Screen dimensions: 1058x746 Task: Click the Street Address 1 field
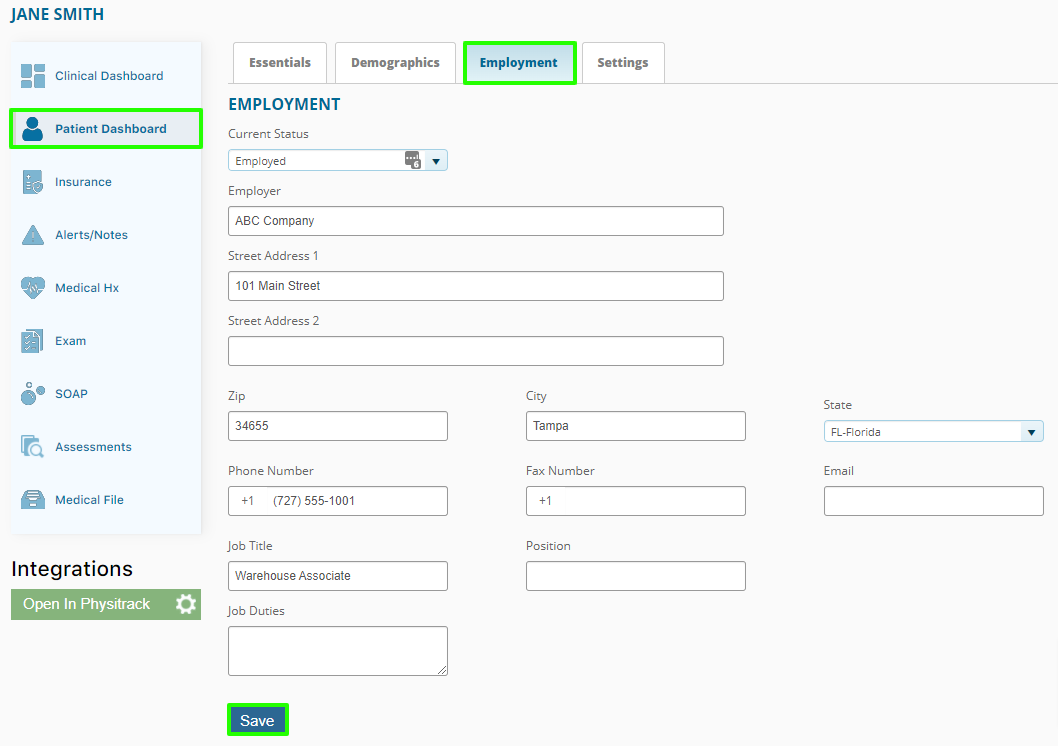point(476,286)
